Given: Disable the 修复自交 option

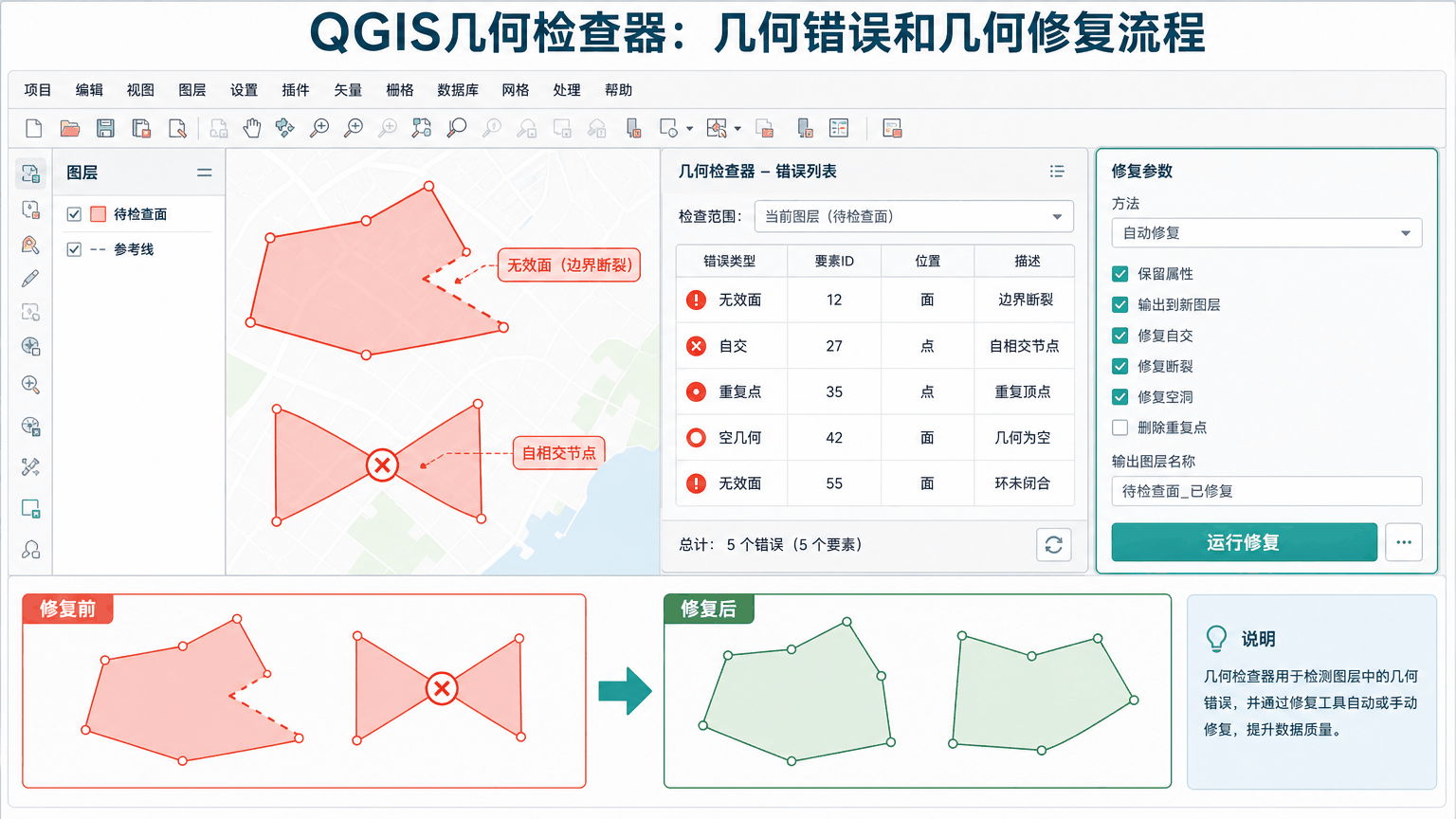Looking at the screenshot, I should coord(1120,336).
